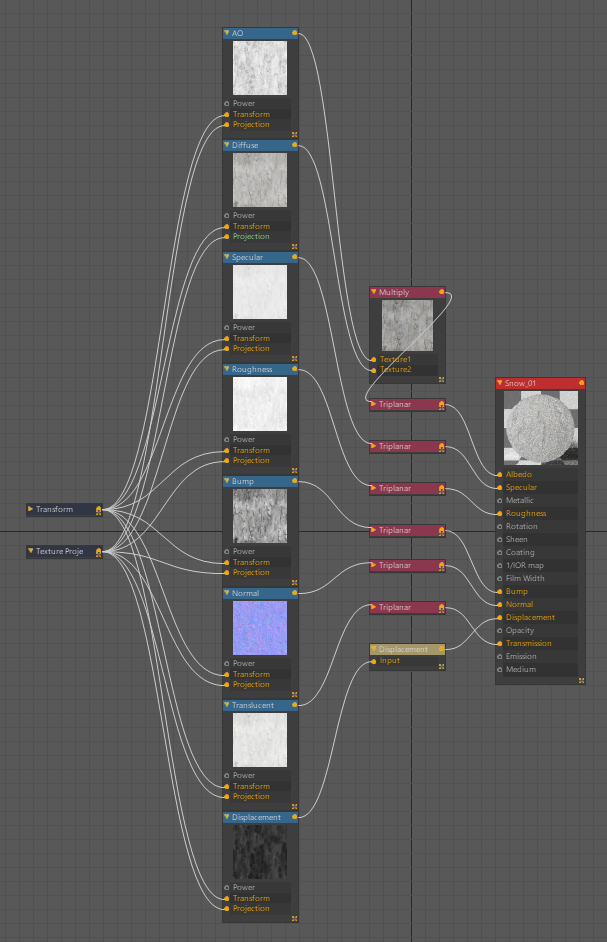Screen dimensions: 607x942
Task: Click the Snow_01 material output pin
Action: [x=581, y=383]
